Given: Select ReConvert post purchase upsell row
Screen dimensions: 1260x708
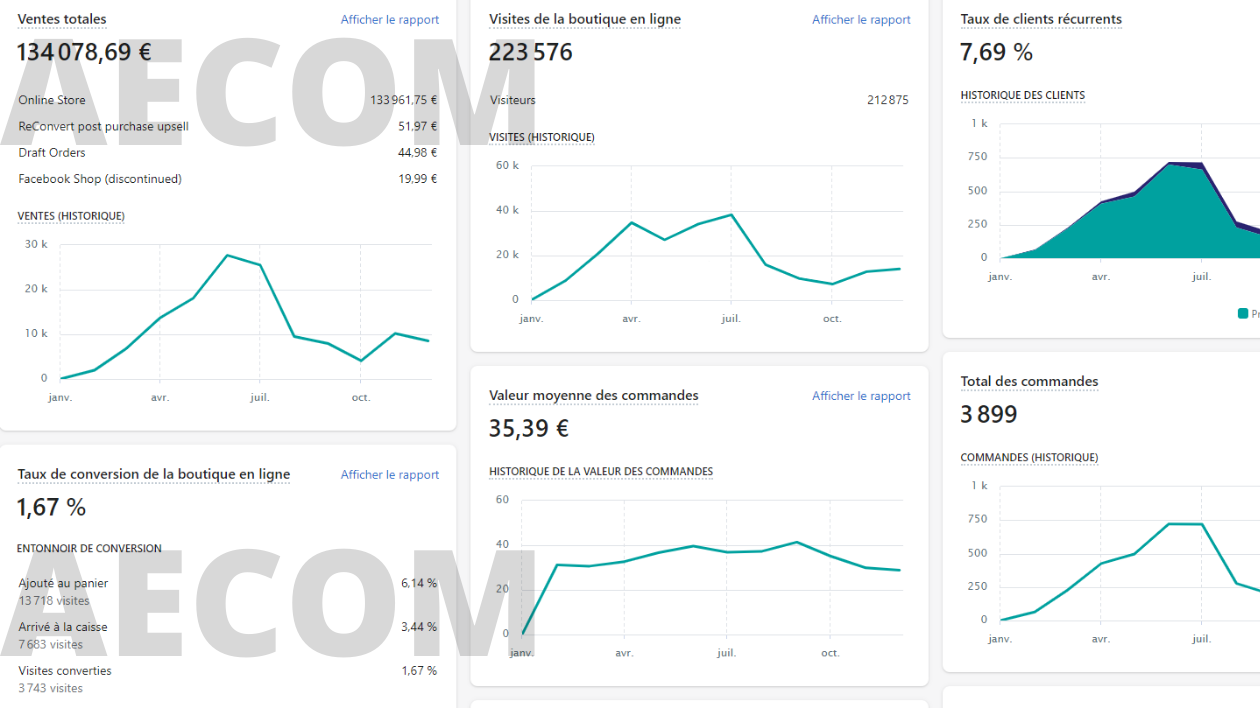Looking at the screenshot, I should (228, 126).
